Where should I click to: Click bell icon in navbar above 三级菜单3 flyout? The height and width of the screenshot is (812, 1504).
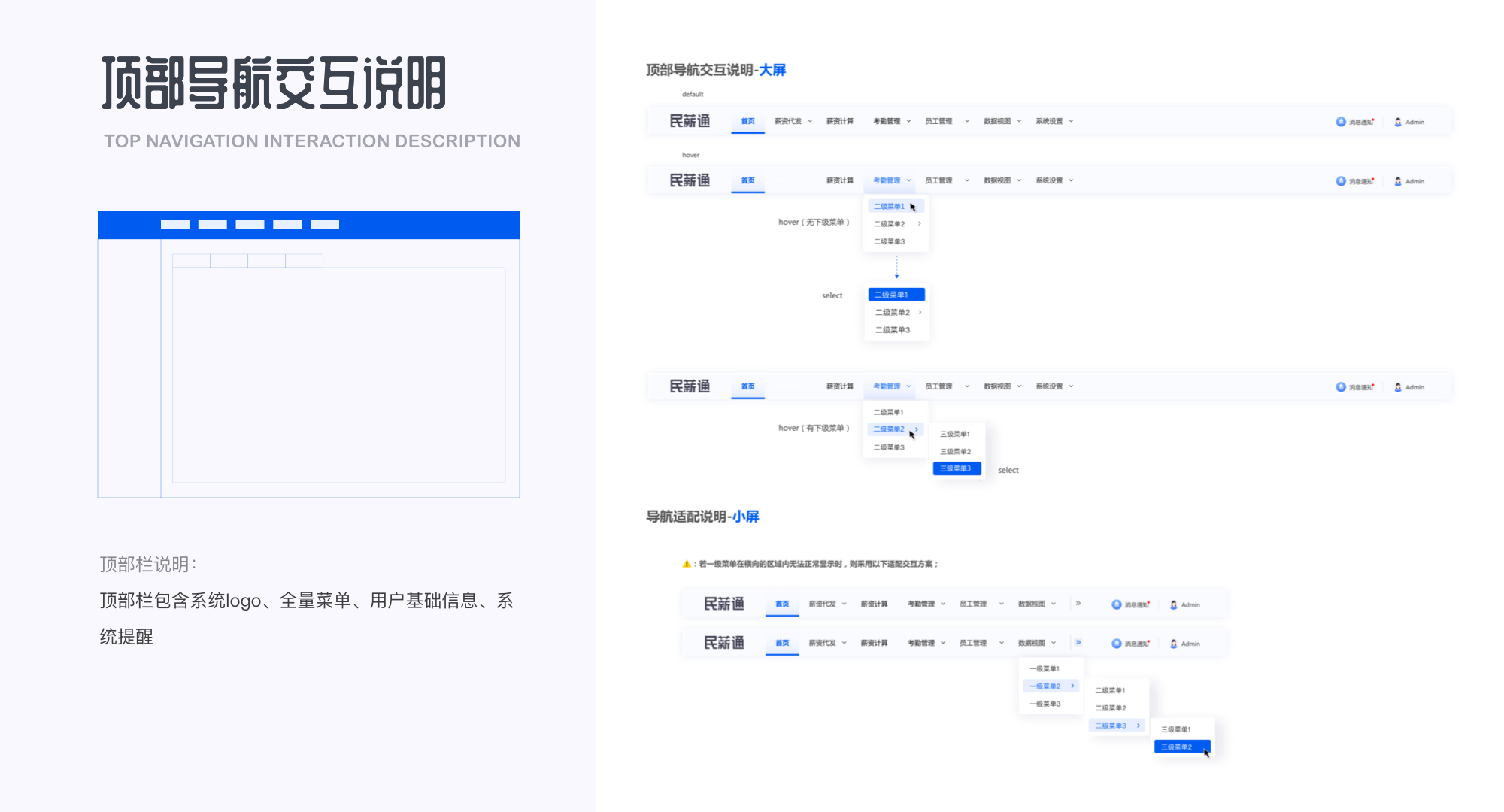tap(1341, 387)
